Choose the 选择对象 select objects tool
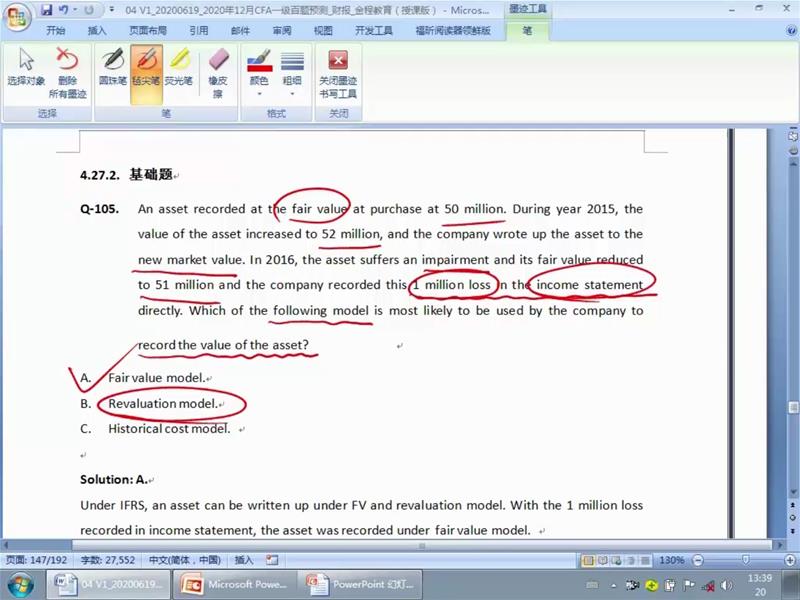800x600 pixels. 26,66
